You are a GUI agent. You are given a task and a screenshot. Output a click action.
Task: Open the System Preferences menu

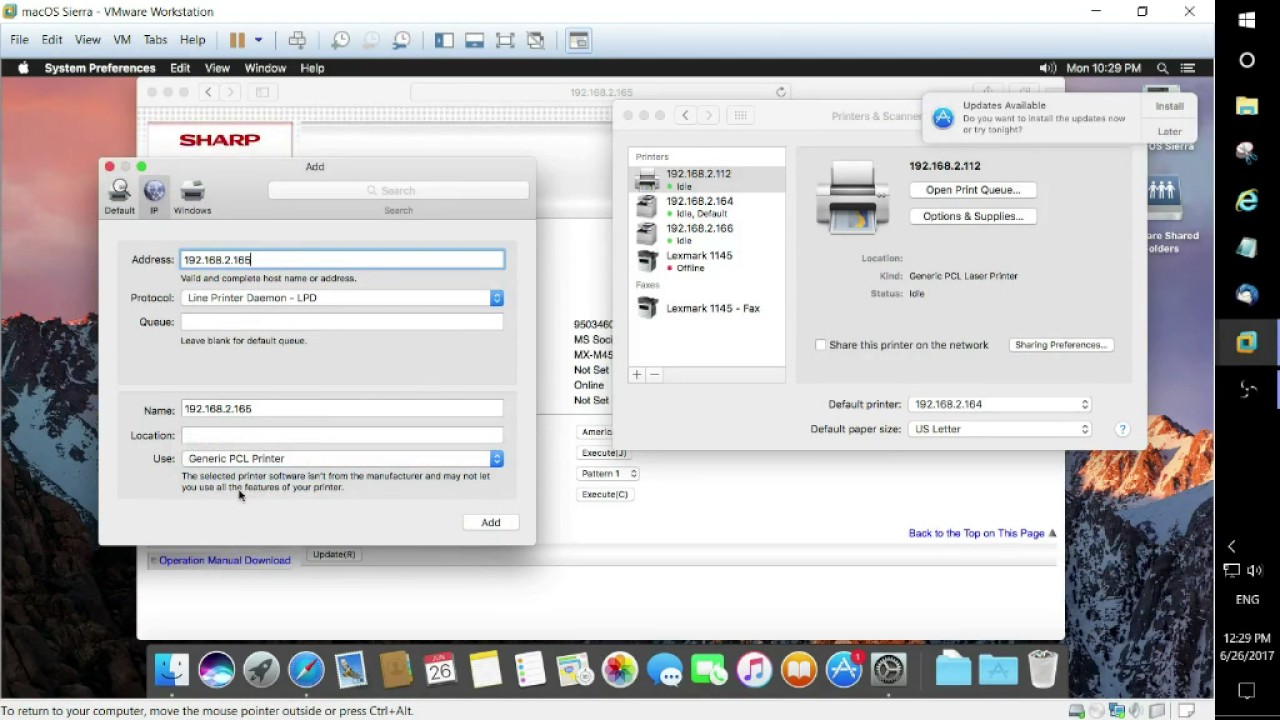click(100, 68)
